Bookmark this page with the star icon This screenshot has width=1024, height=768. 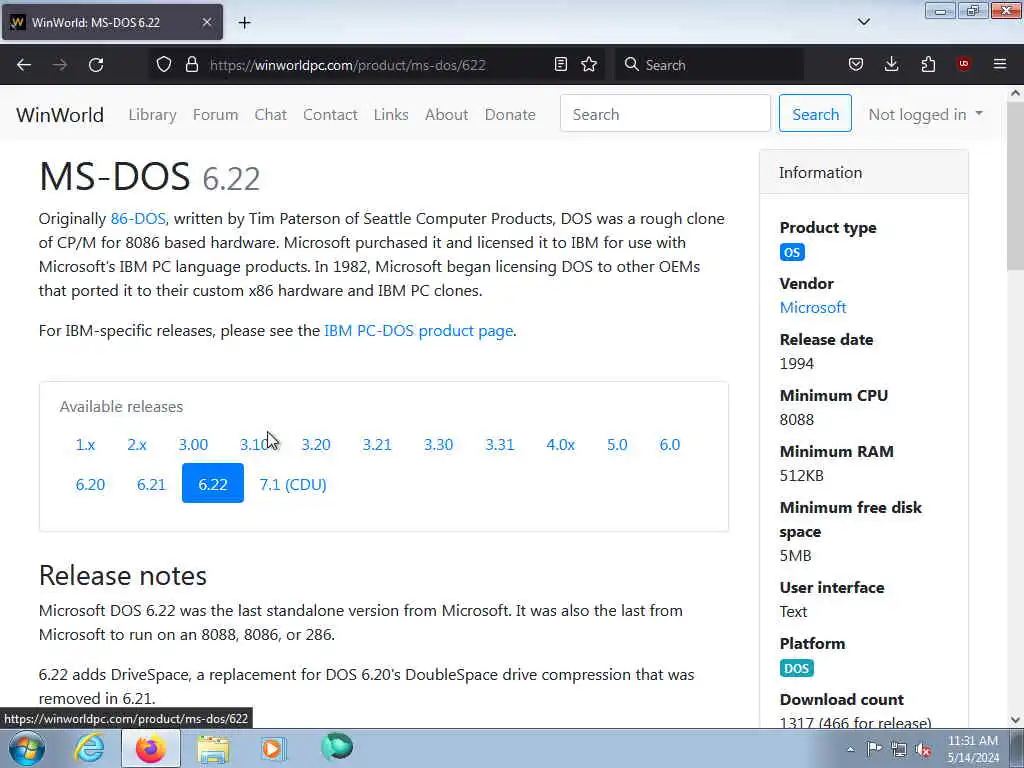(589, 64)
